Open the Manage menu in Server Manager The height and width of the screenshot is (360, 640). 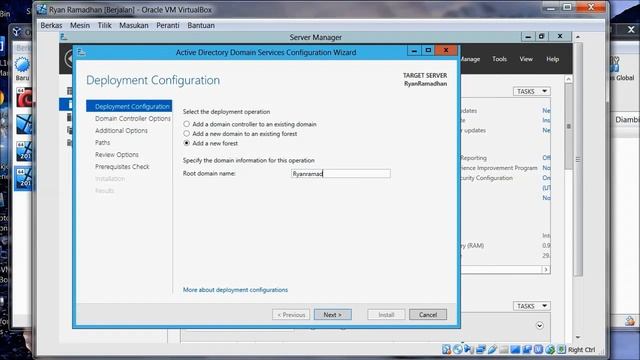coord(470,59)
